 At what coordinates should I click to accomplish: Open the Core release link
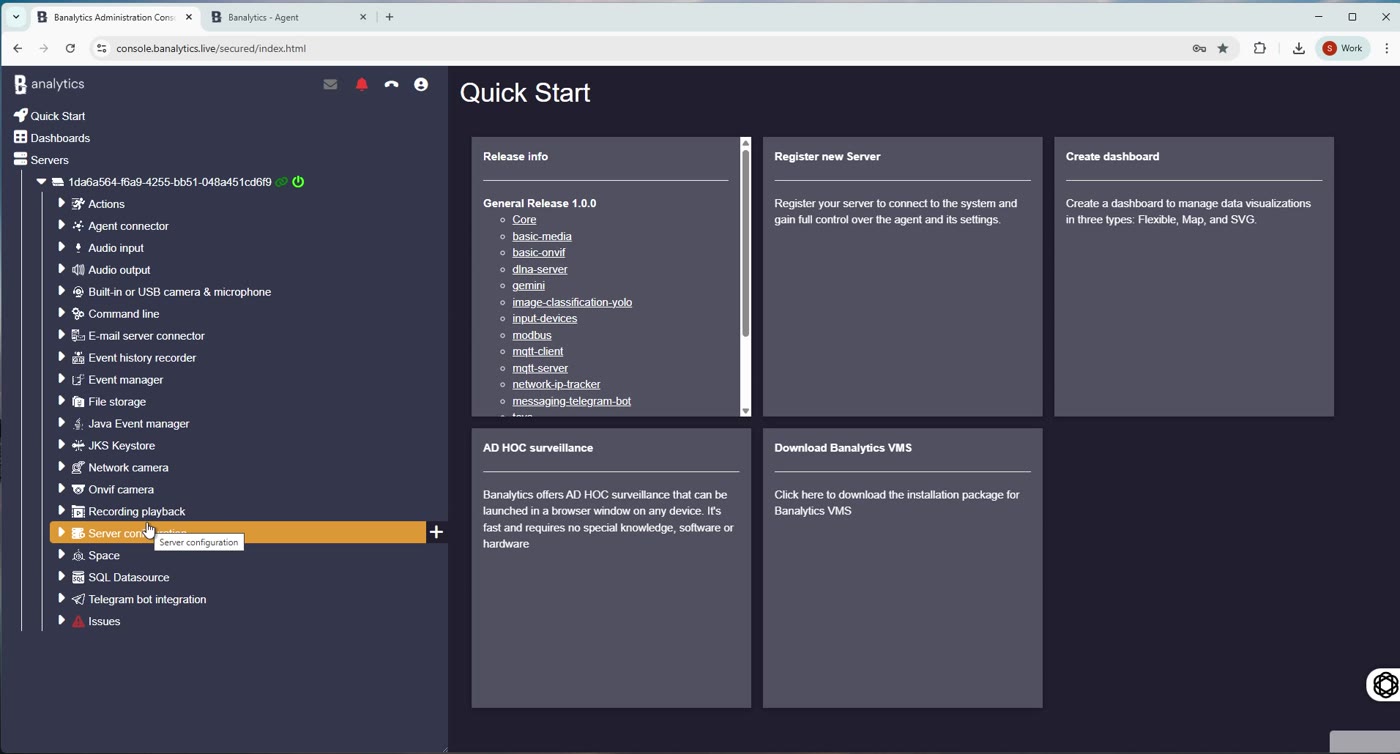(524, 220)
